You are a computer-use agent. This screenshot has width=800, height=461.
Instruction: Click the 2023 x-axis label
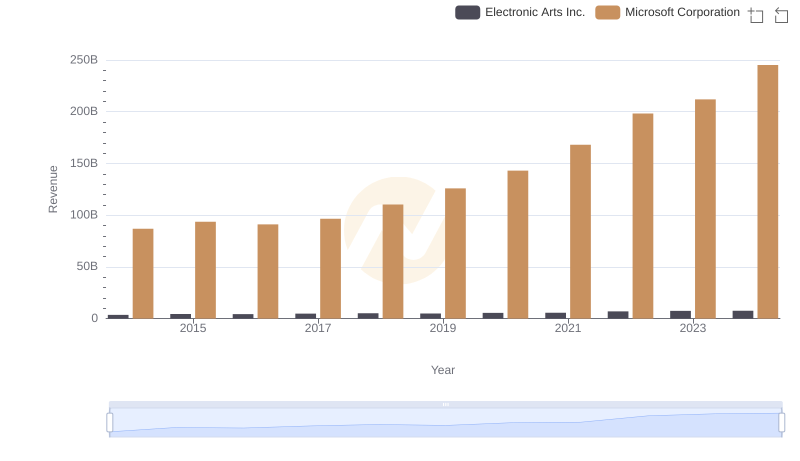693,328
